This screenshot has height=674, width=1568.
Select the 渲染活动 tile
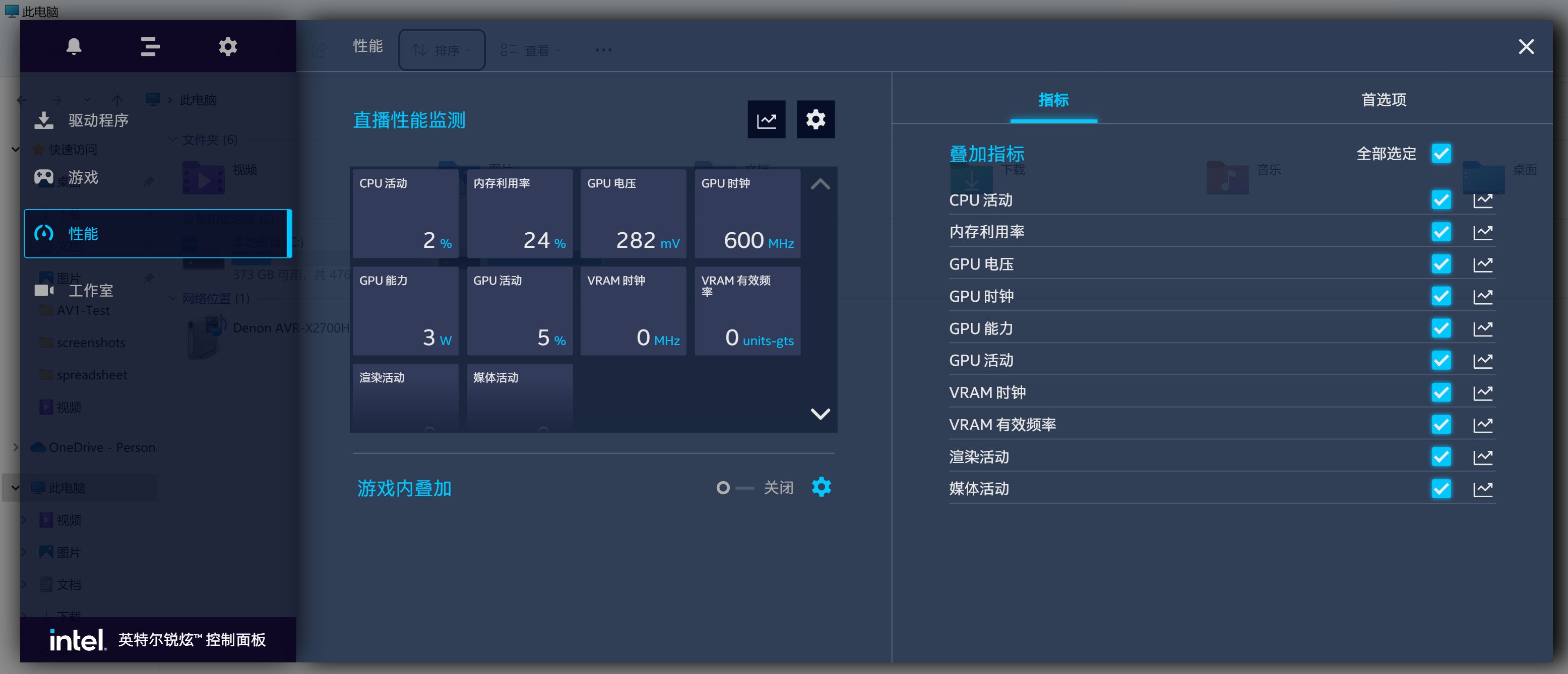pos(405,398)
